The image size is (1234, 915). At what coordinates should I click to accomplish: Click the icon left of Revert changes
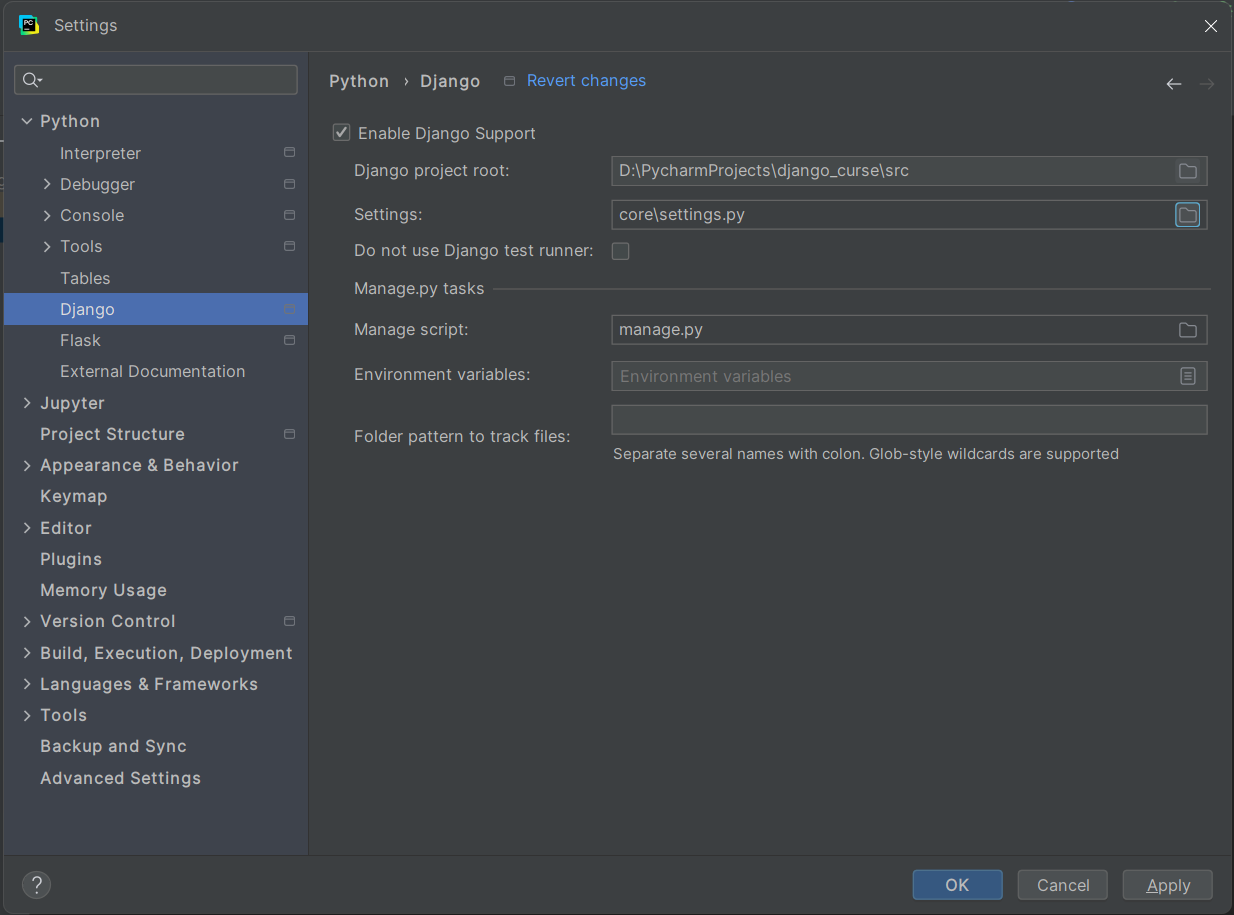pos(509,81)
